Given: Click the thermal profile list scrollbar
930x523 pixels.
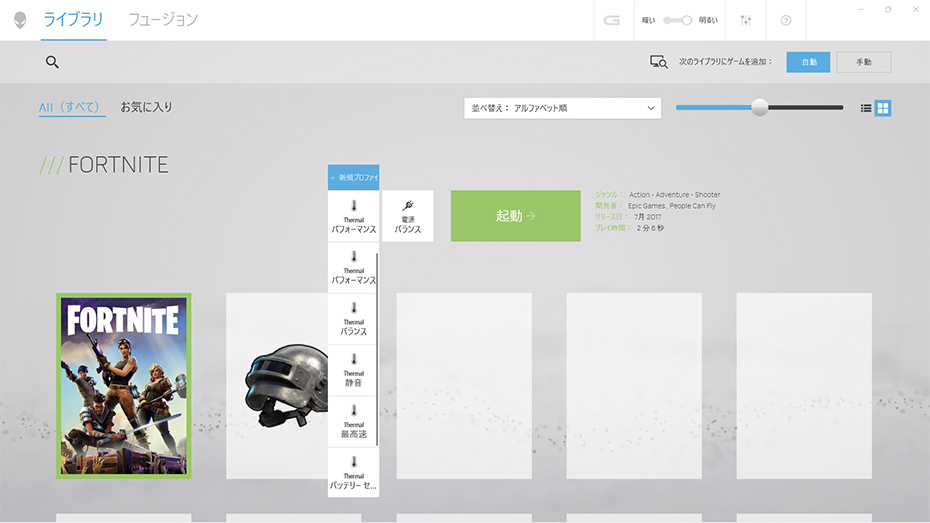Looking at the screenshot, I should [377, 350].
